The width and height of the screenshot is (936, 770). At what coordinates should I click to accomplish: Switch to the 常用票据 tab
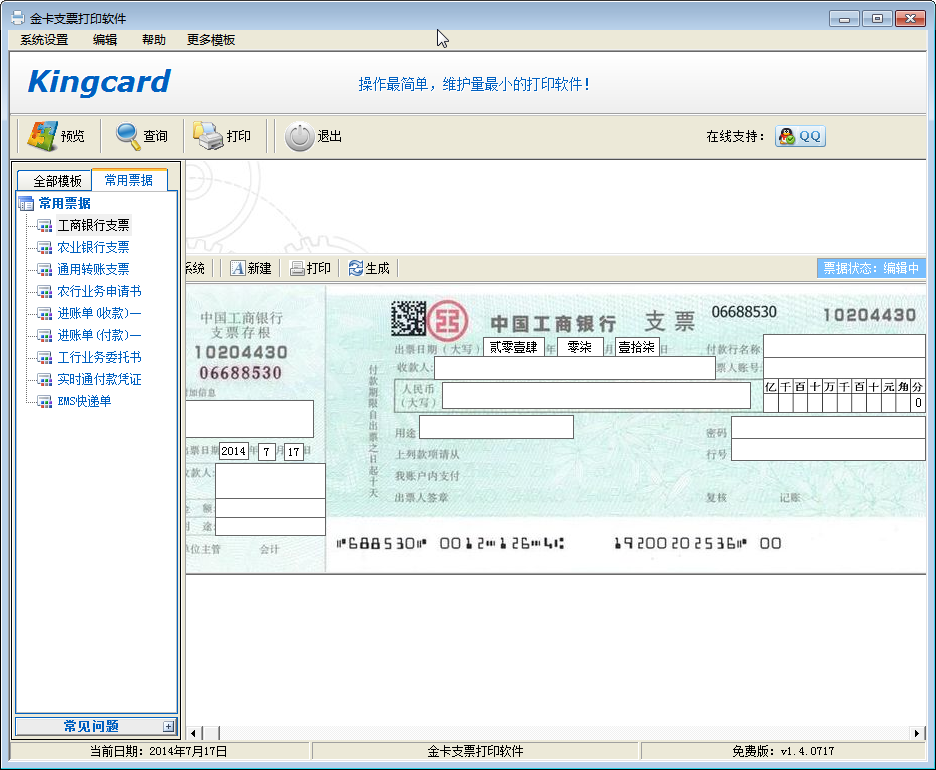coord(128,180)
